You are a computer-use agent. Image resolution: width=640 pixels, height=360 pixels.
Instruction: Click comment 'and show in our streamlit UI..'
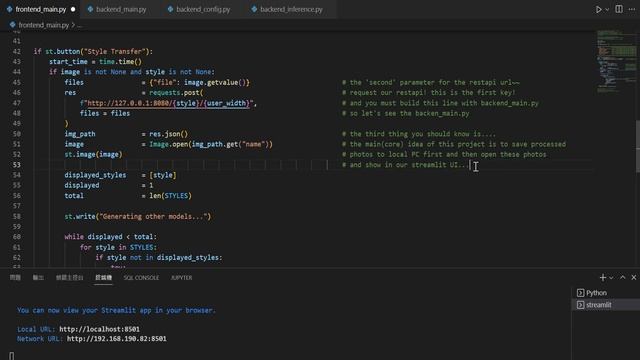[x=404, y=165]
